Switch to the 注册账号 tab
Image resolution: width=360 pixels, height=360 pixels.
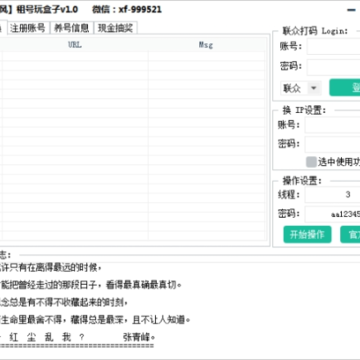(x=28, y=28)
